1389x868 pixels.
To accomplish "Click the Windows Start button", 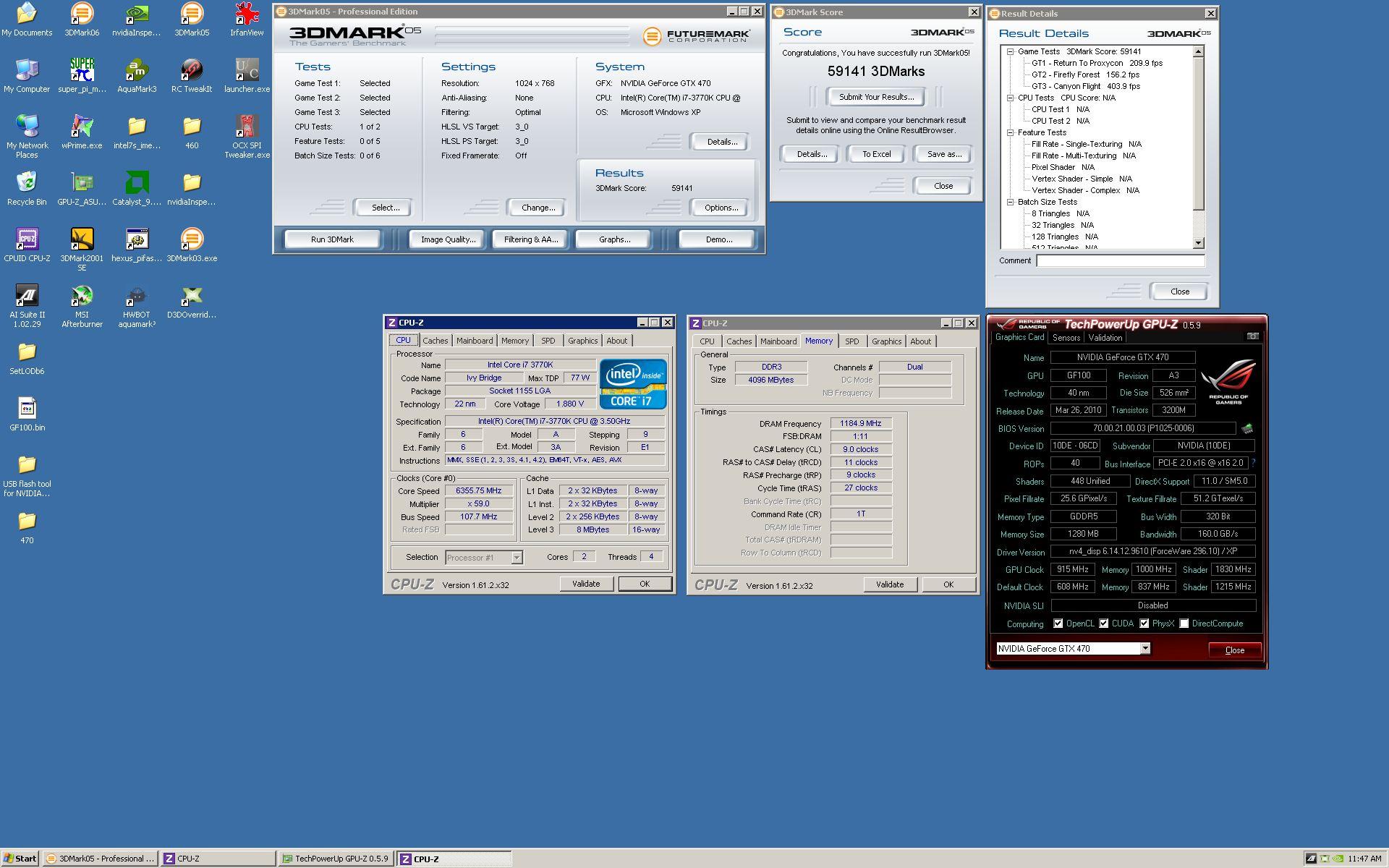I will [x=20, y=859].
